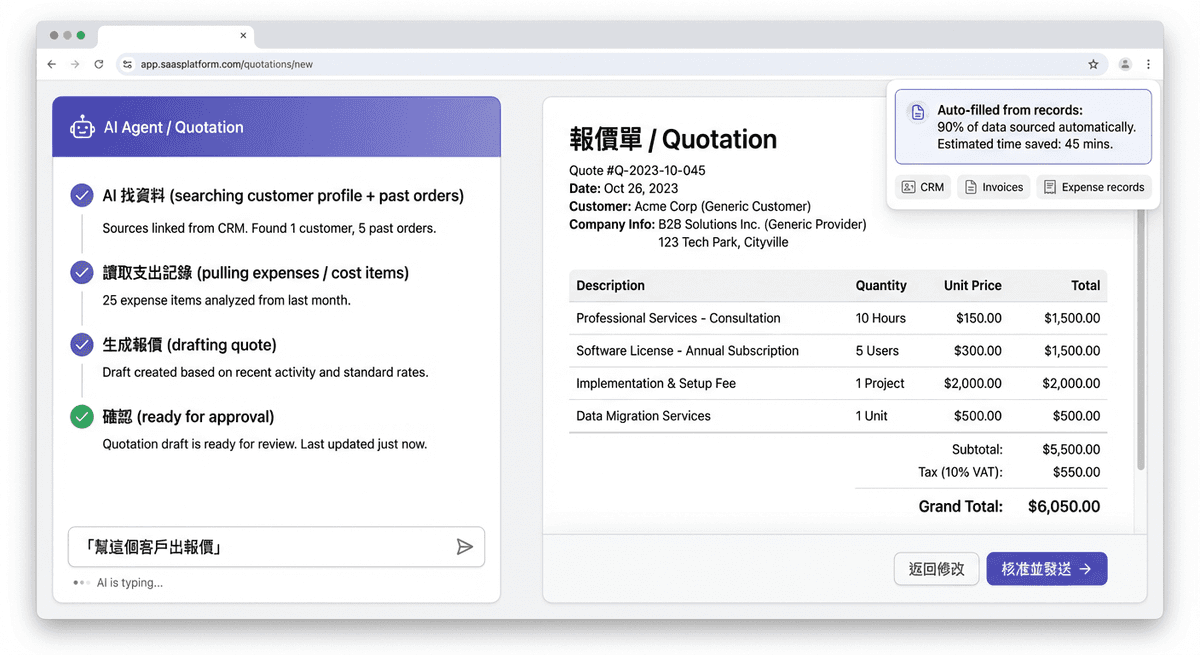Reload the quotation page
This screenshot has height=655, width=1200.
[x=99, y=64]
